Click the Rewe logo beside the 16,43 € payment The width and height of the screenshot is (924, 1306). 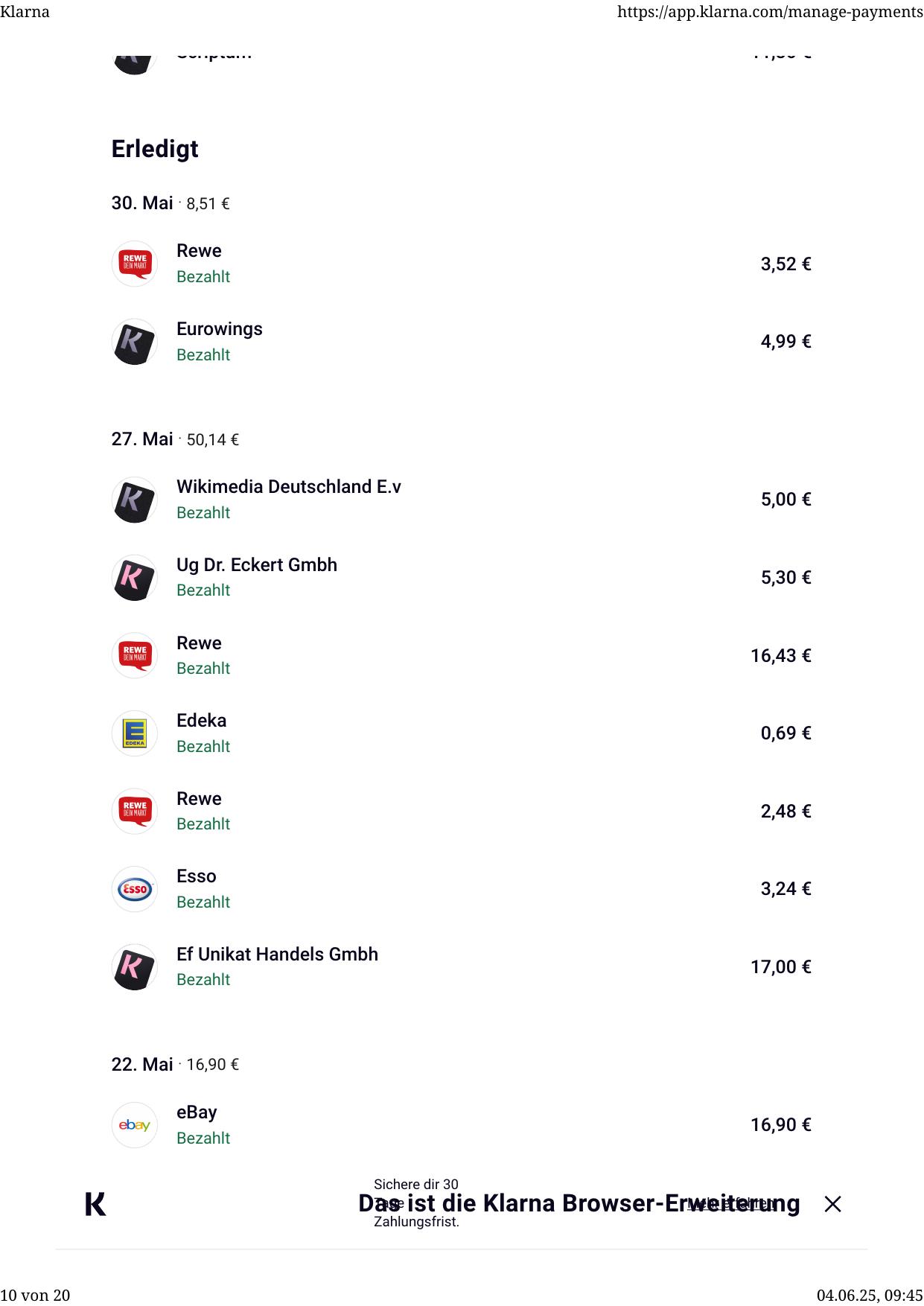pos(134,655)
